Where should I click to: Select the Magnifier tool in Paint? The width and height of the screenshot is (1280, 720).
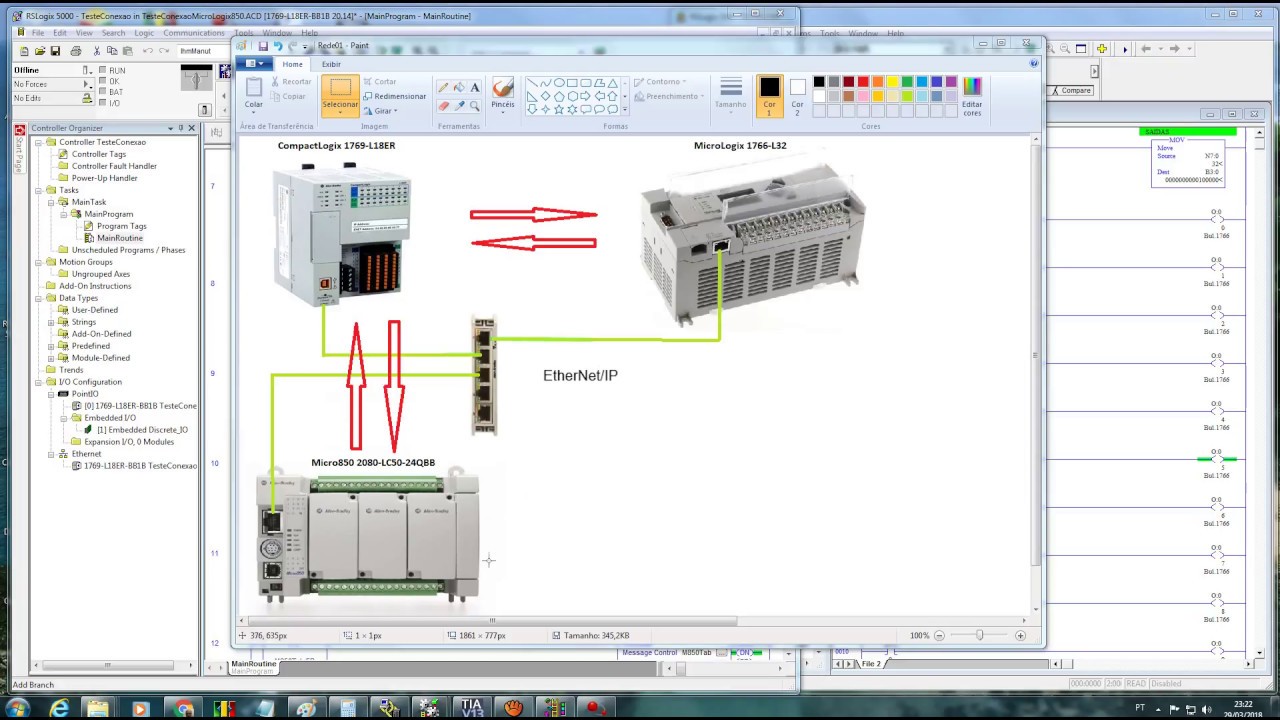click(x=475, y=105)
